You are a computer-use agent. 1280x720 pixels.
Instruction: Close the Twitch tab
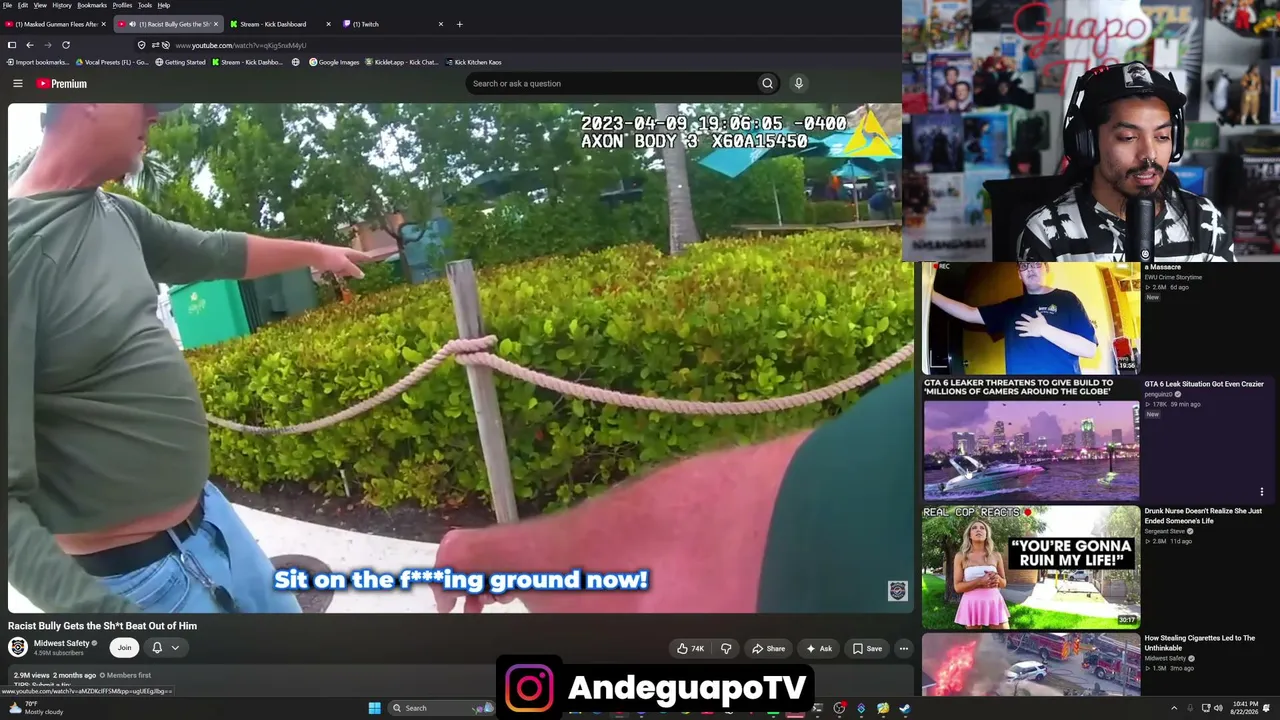(x=440, y=24)
